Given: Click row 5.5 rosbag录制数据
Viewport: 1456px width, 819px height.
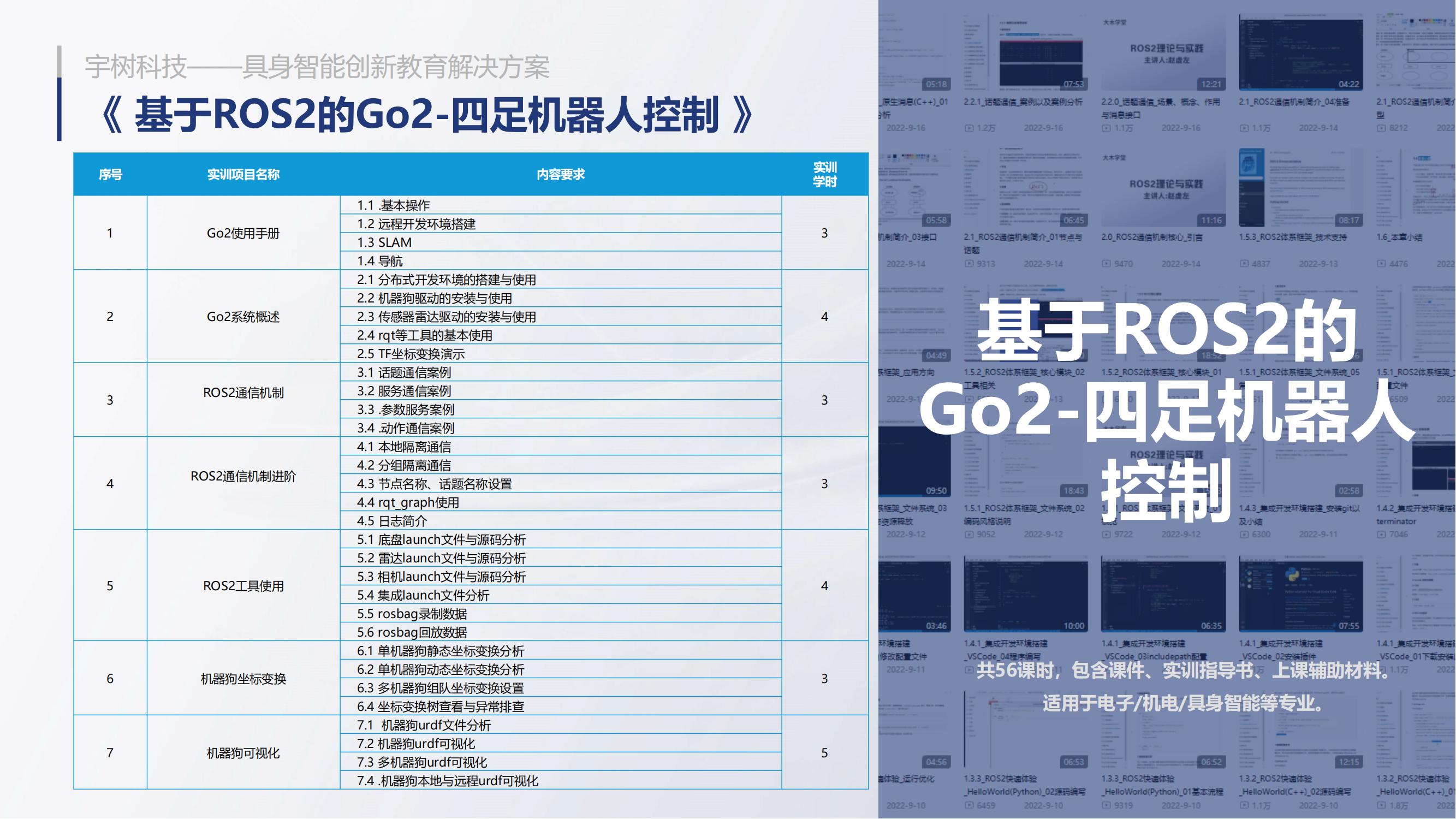Looking at the screenshot, I should tap(561, 613).
